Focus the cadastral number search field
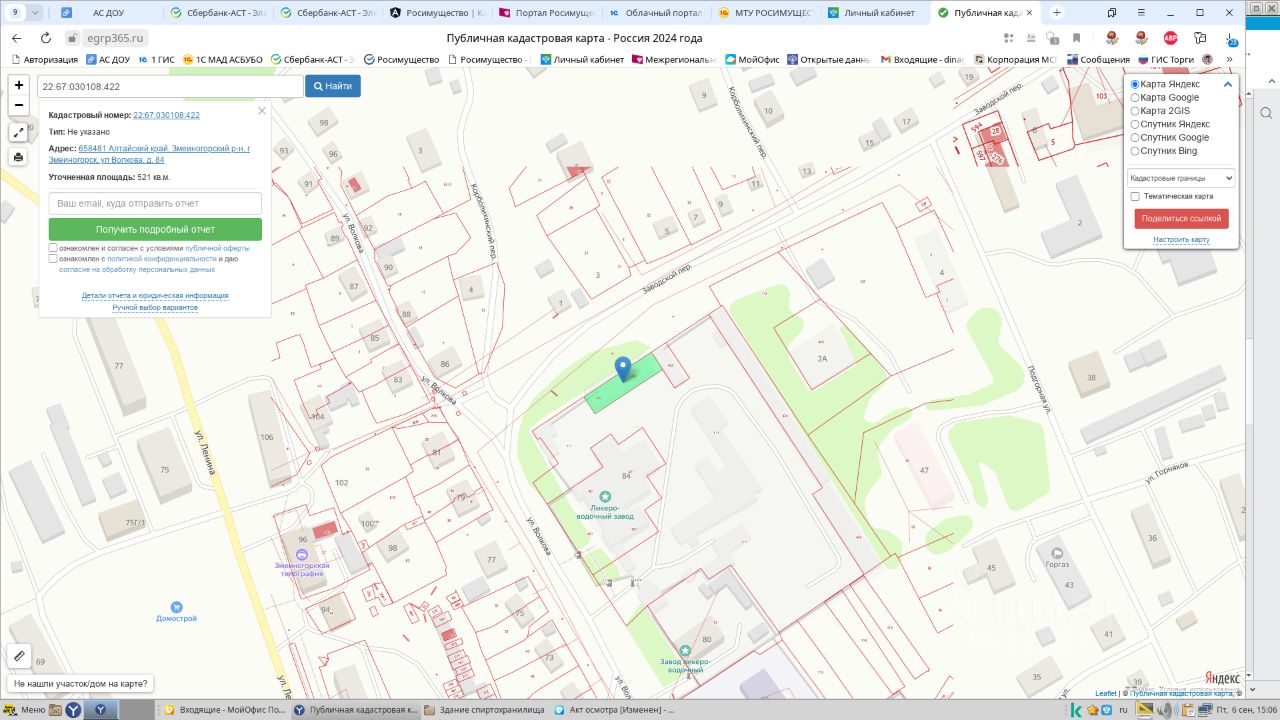This screenshot has height=720, width=1280. click(x=170, y=86)
